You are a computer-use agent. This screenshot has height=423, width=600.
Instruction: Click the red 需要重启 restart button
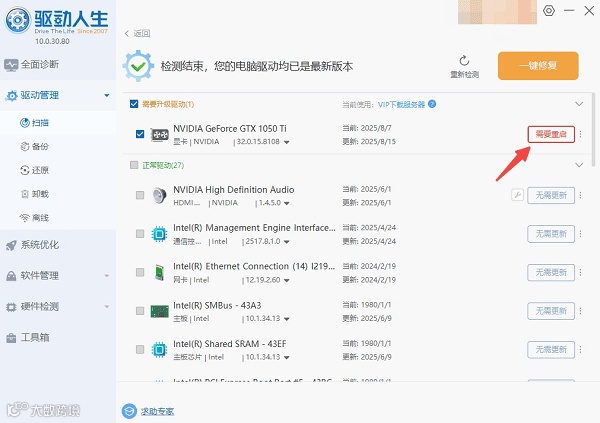tap(551, 134)
